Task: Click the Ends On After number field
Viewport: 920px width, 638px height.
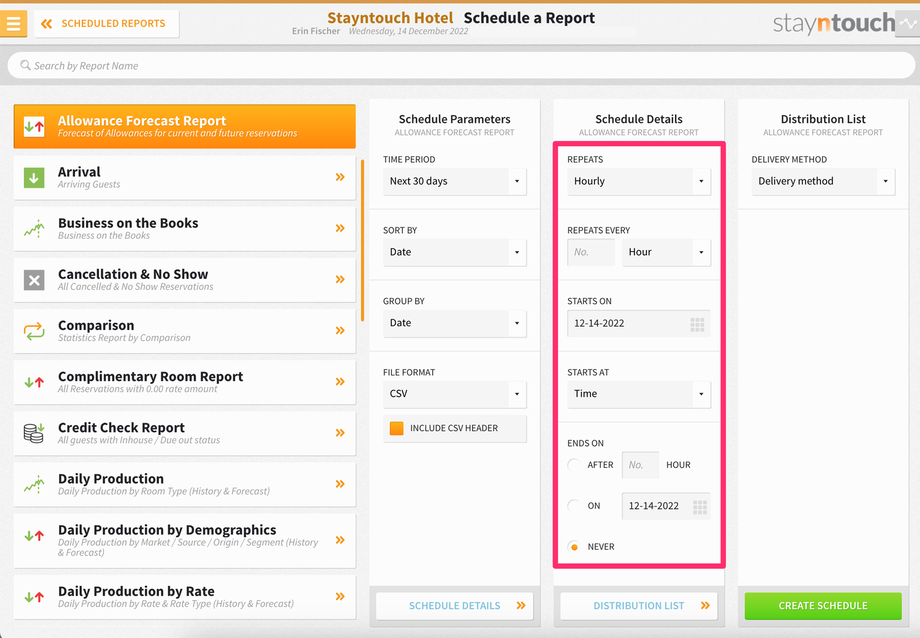Action: pos(640,465)
